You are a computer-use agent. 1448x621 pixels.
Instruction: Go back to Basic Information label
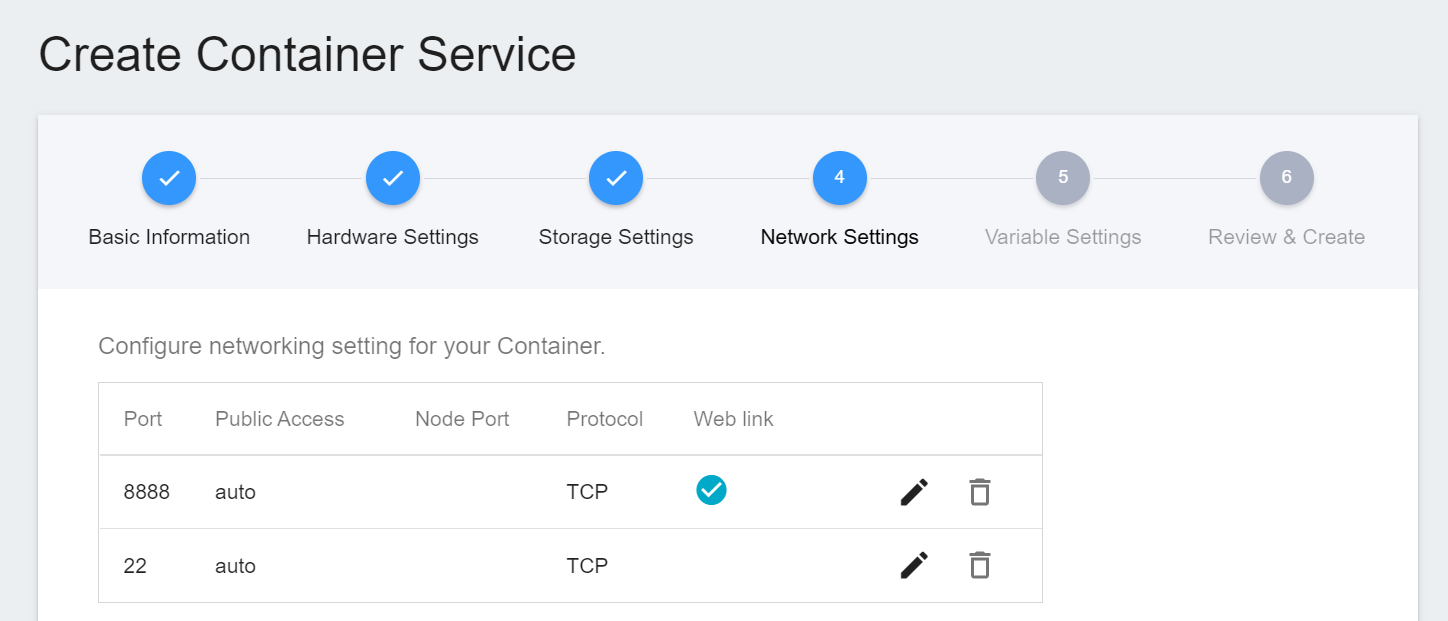[169, 237]
